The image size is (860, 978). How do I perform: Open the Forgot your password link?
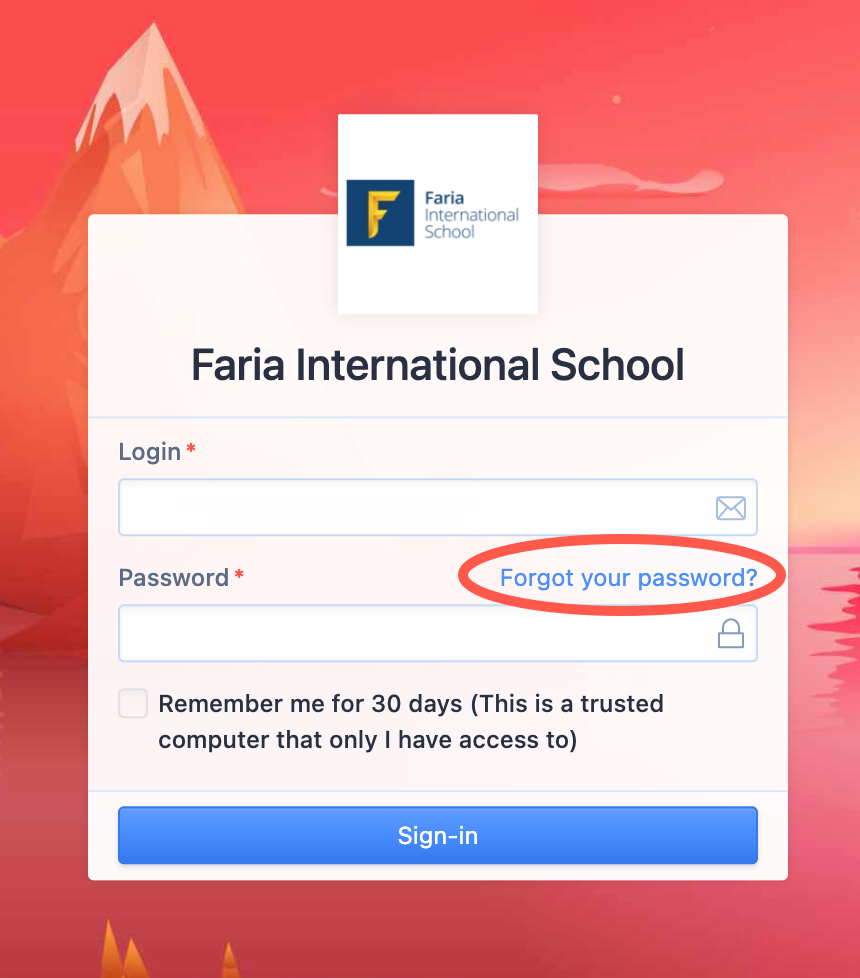[628, 577]
